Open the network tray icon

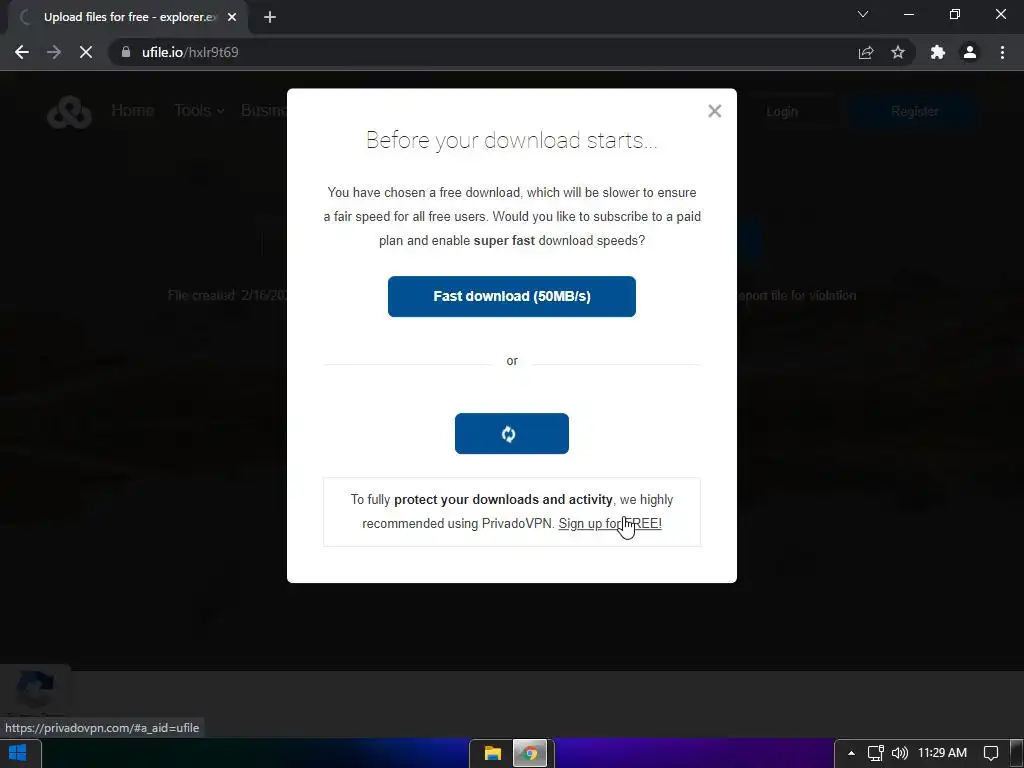coord(876,753)
